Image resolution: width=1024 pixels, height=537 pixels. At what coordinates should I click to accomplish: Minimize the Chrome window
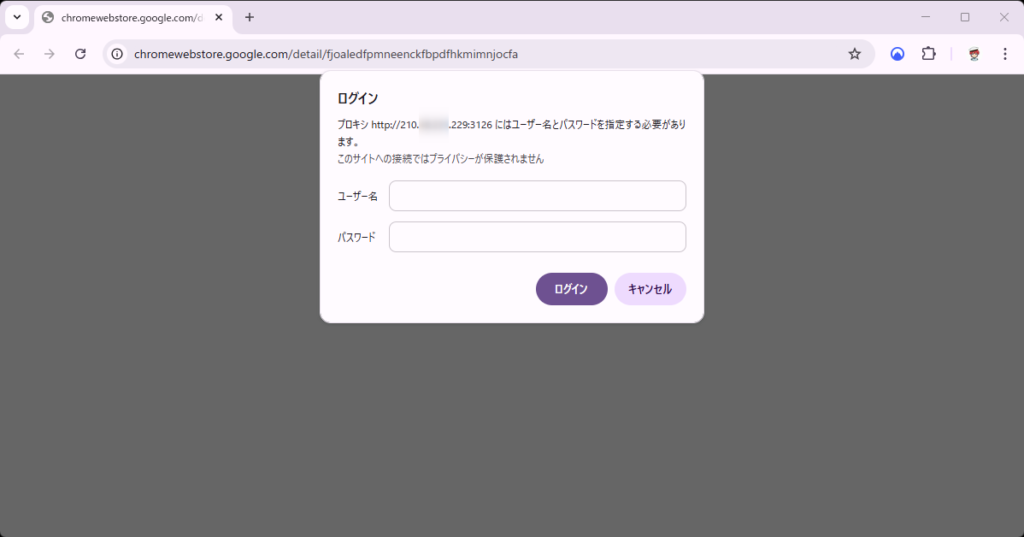[x=926, y=17]
